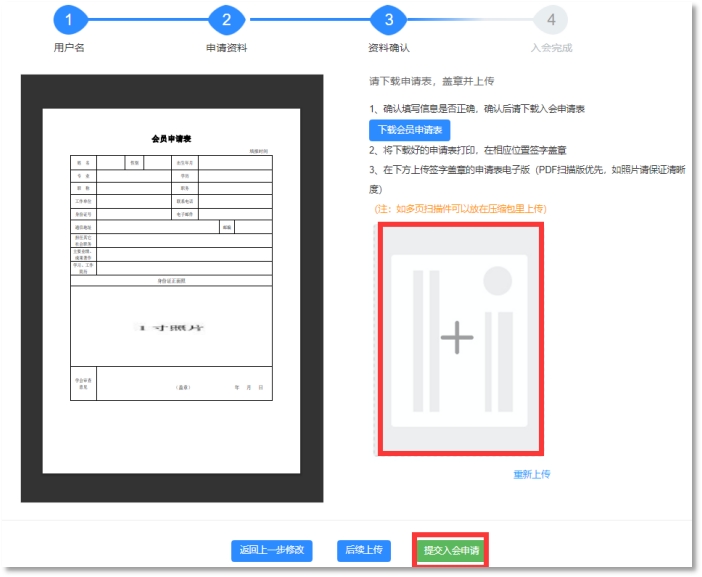Viewport: 702px width, 577px height.
Task: Choose the 后续上传 button
Action: pyautogui.click(x=364, y=550)
